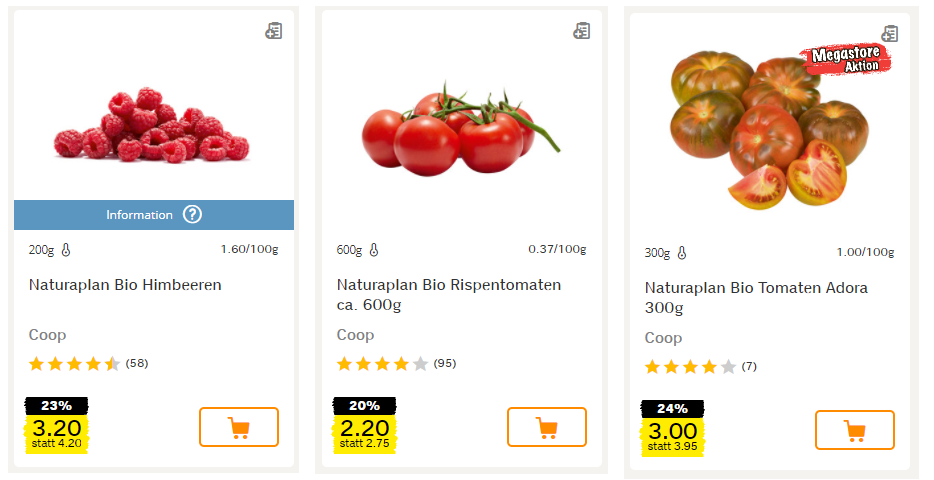Open Naturaplan Bio Tomaten Adora title
Viewport: 934px width, 480px height.
[756, 297]
